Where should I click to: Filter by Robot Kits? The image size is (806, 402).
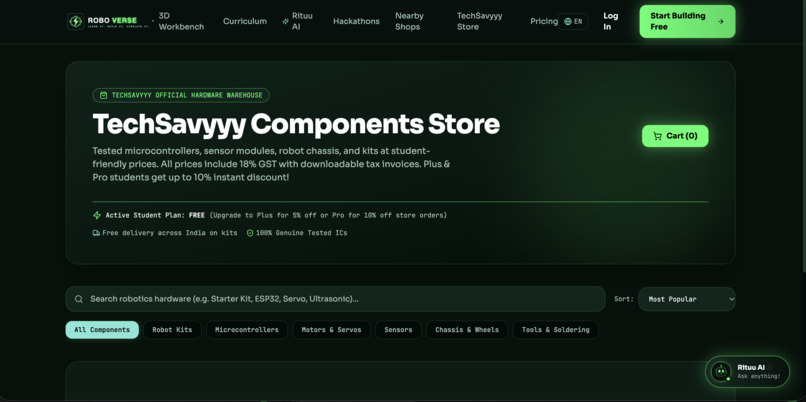click(x=172, y=330)
